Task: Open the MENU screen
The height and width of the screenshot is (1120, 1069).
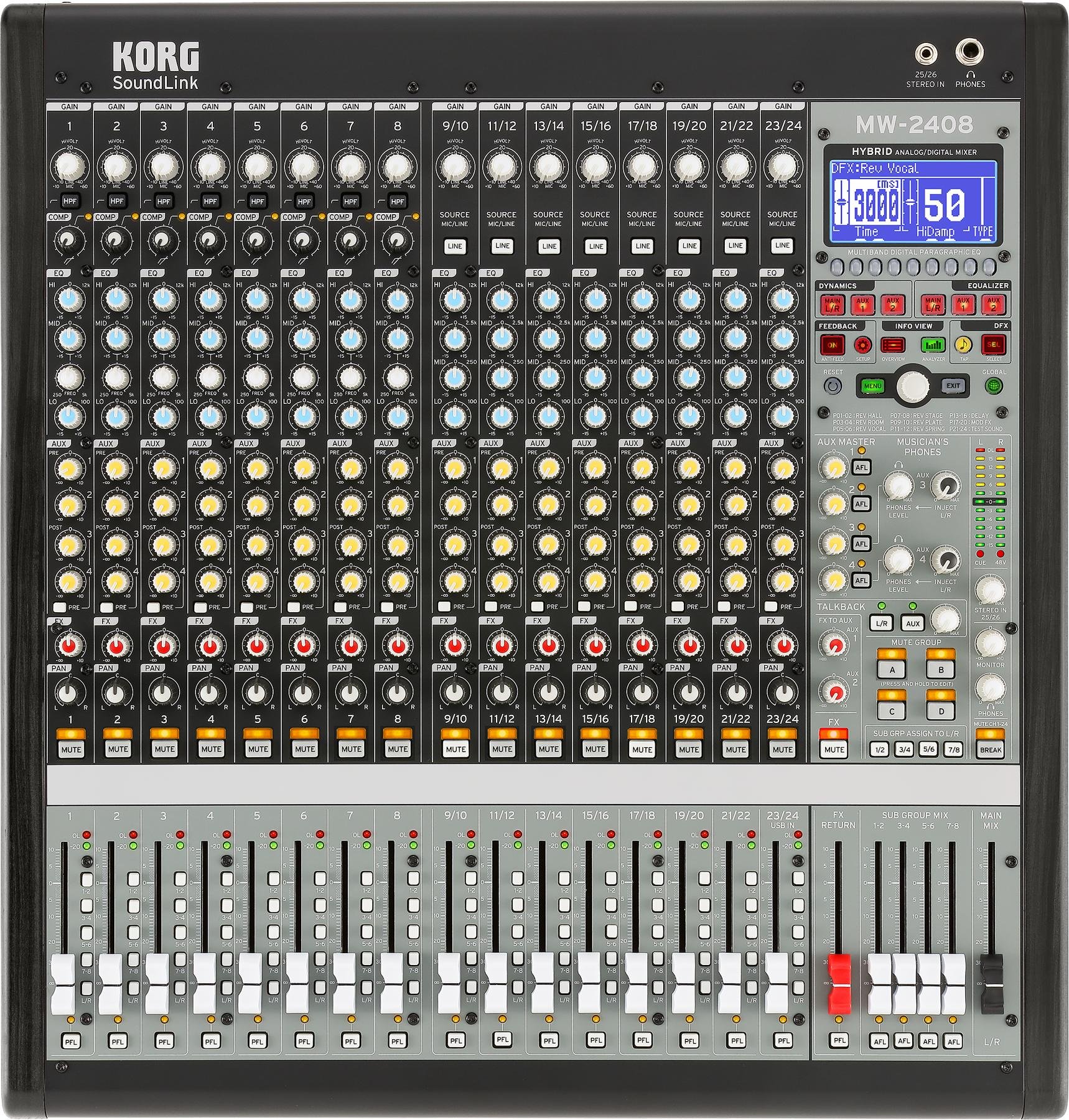Action: click(874, 386)
